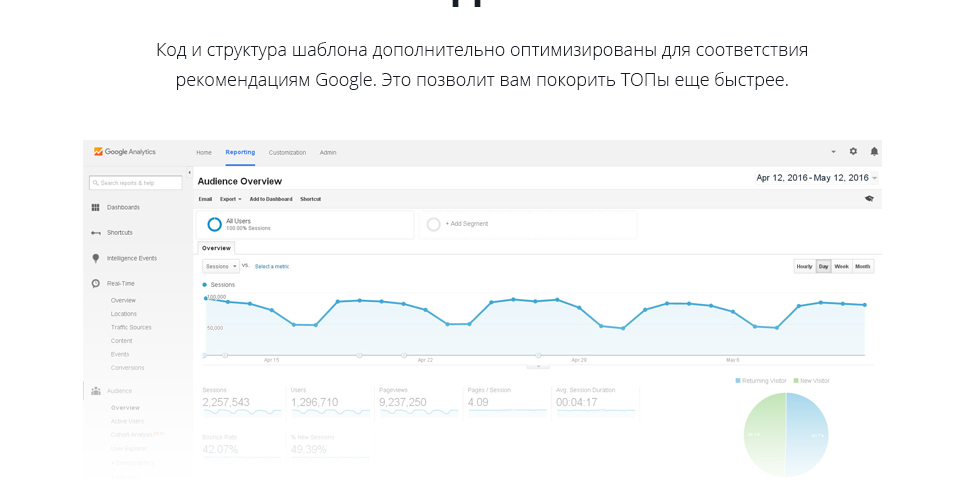Click the Returning Visitor legend swatch
The width and height of the screenshot is (965, 500).
738,381
